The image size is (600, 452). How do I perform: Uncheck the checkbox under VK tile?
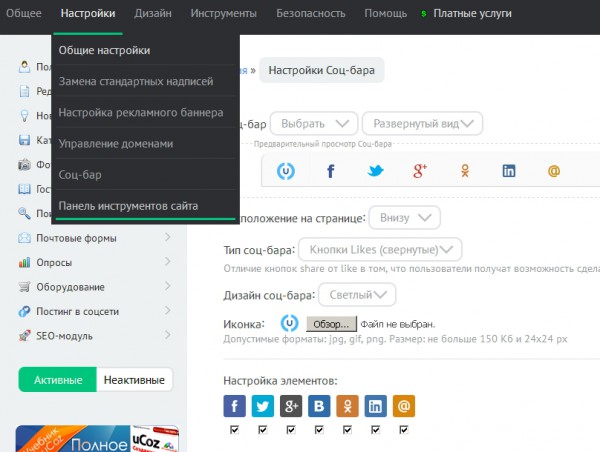pos(319,430)
